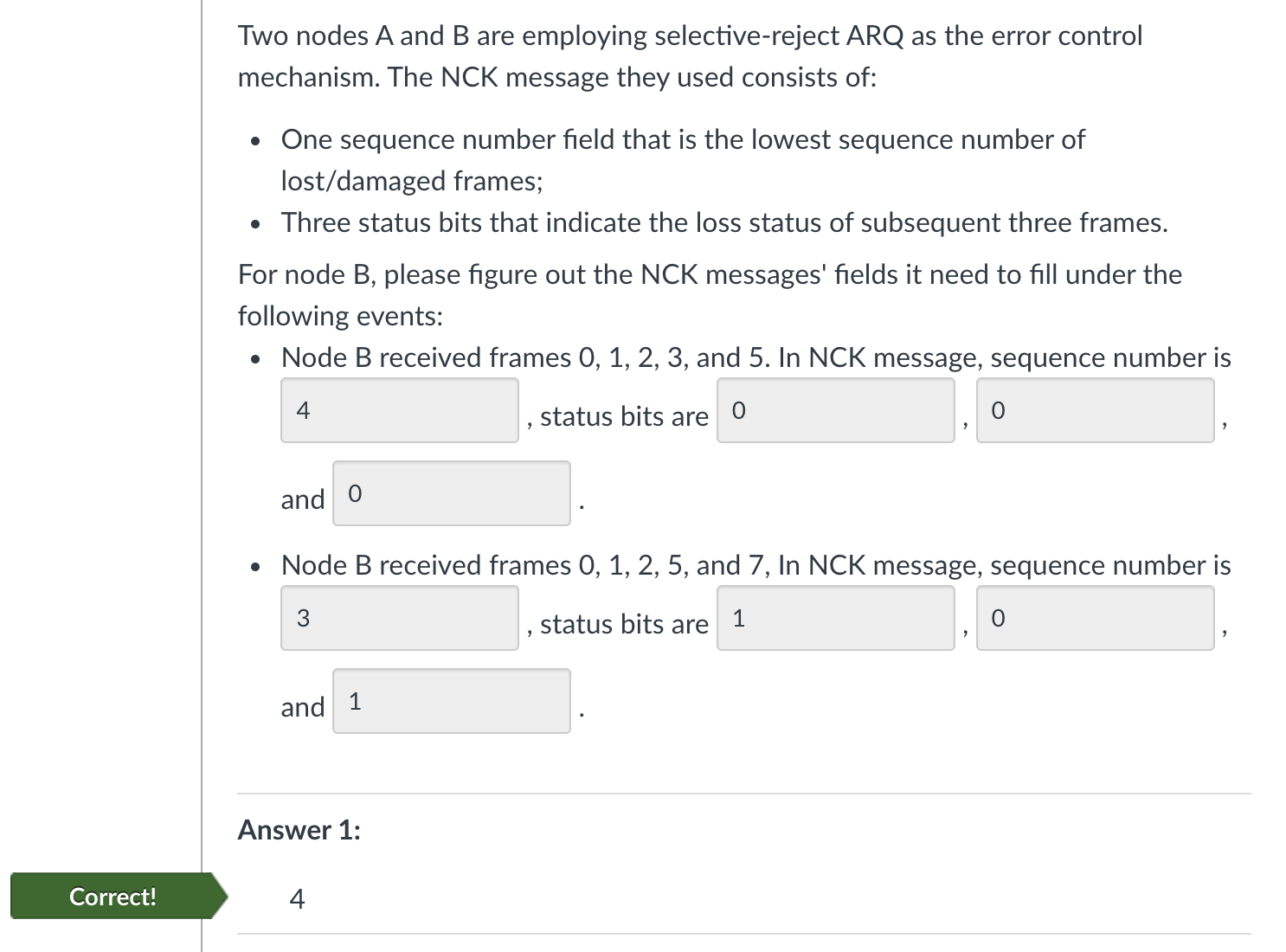Screen dimensions: 1286x952
Task: Click the bullet about three status bits
Action: [723, 222]
